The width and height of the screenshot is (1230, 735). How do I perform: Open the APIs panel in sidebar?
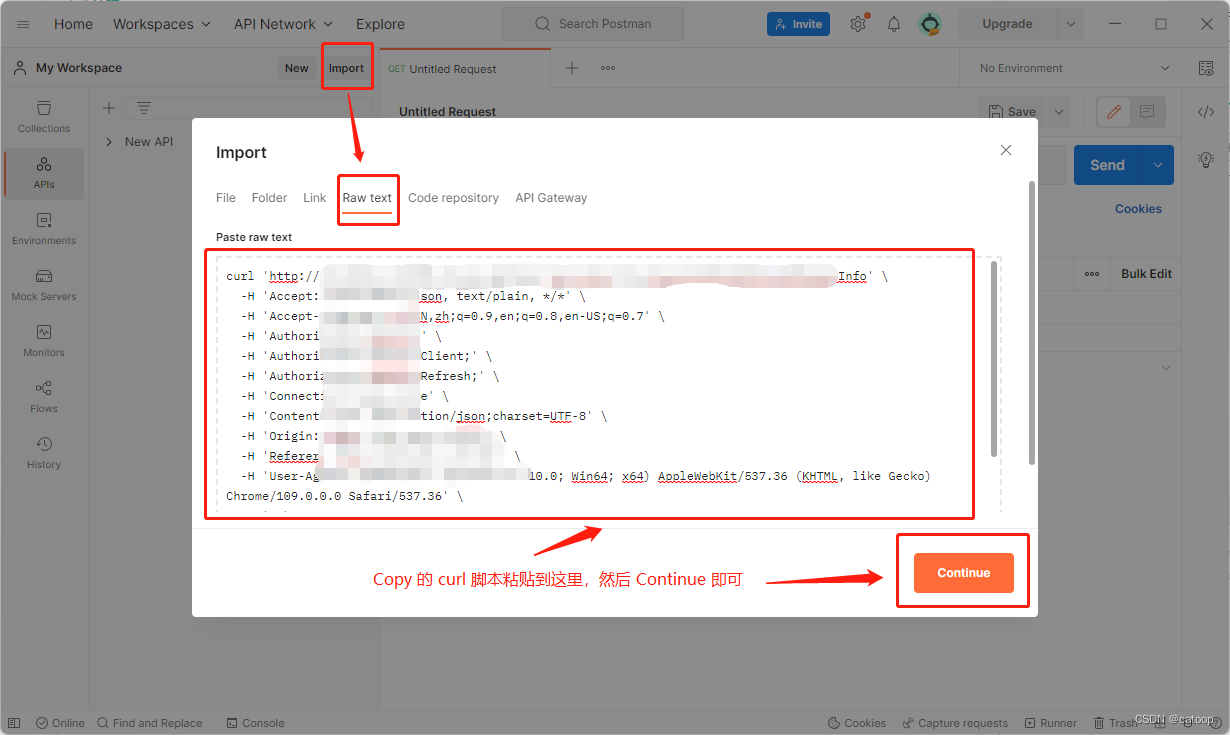43,173
